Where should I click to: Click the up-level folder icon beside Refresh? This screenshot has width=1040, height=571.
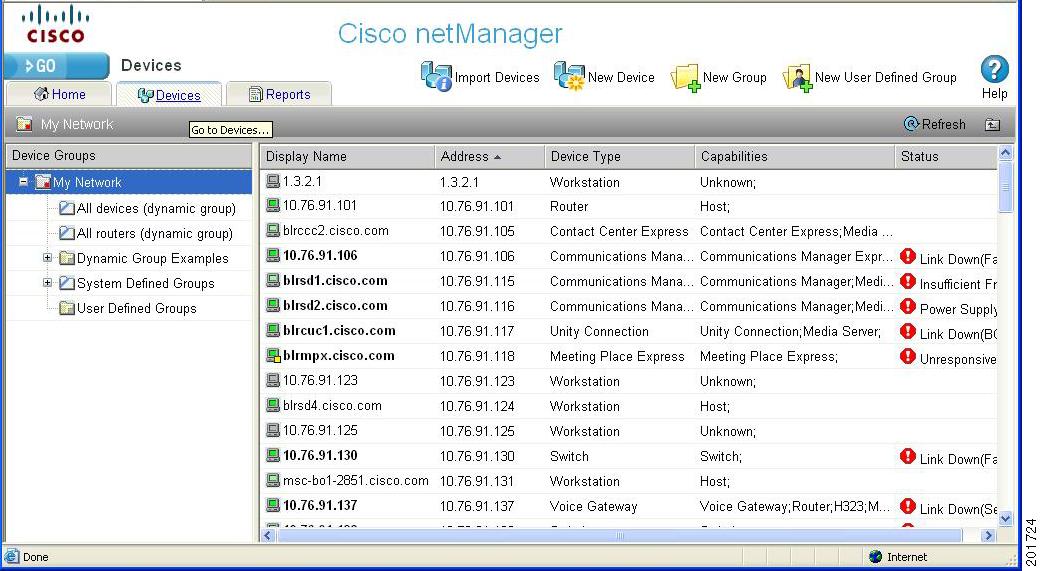[x=992, y=124]
